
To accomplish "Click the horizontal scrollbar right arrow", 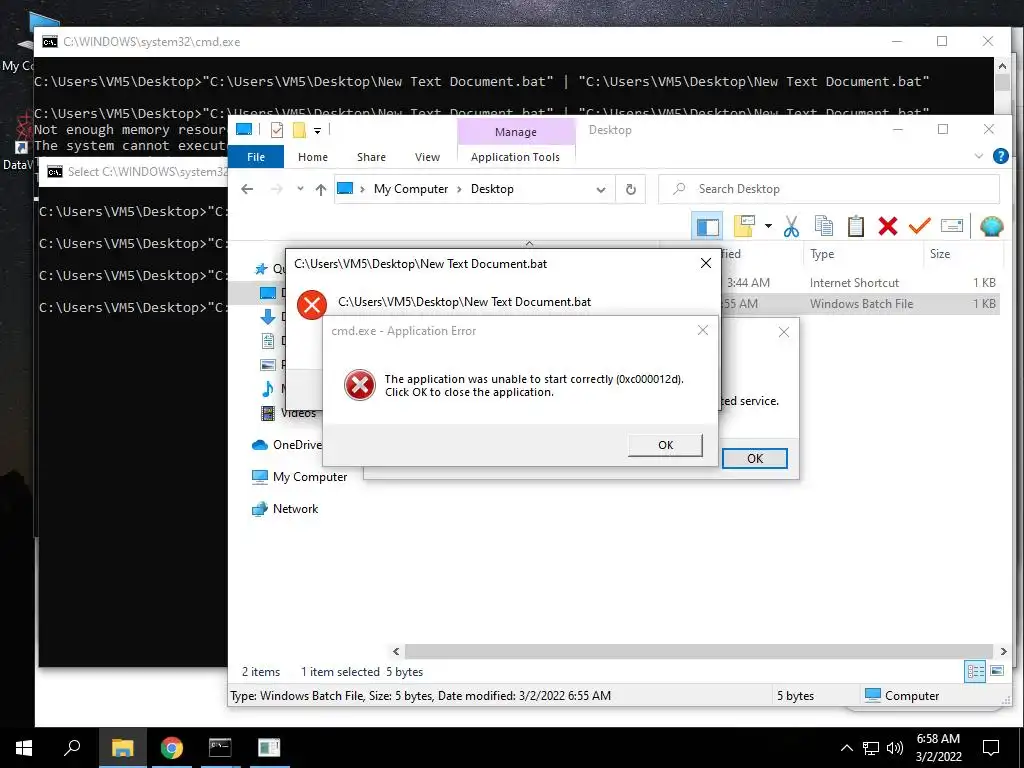I will point(1003,651).
